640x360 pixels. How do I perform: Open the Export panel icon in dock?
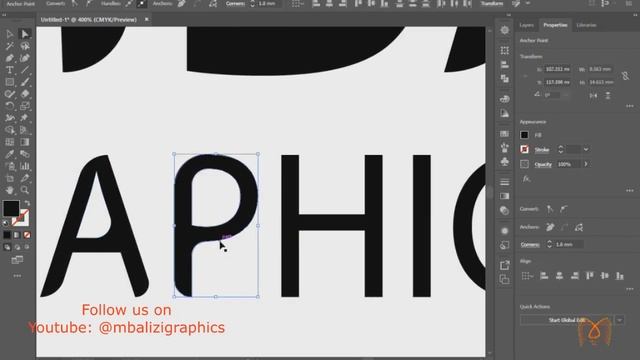(x=505, y=265)
